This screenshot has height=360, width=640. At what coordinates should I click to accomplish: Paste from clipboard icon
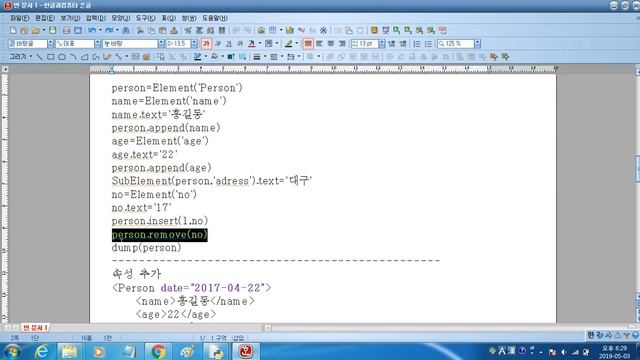(162, 31)
